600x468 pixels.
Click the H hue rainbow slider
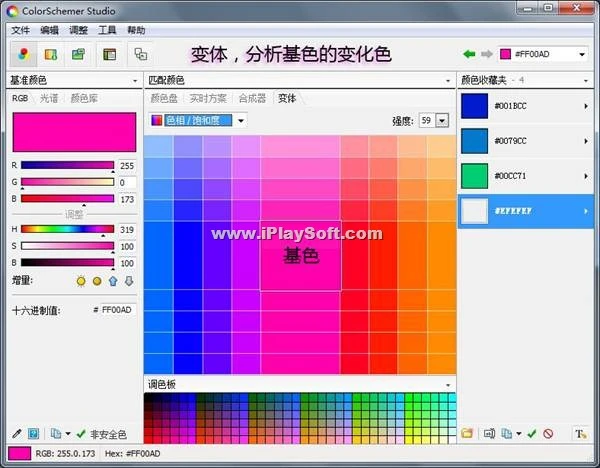click(x=67, y=229)
